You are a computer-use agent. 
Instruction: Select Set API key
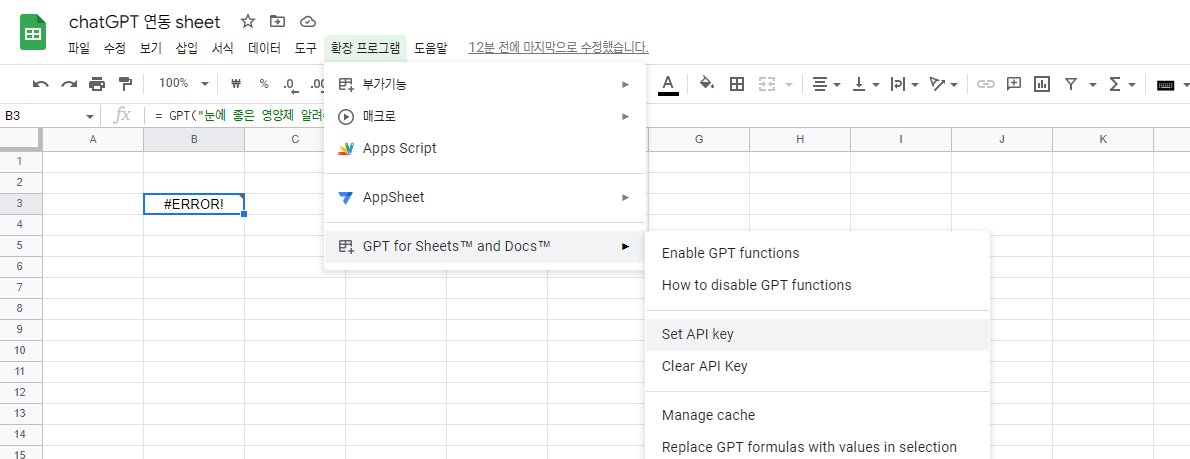[x=817, y=334]
